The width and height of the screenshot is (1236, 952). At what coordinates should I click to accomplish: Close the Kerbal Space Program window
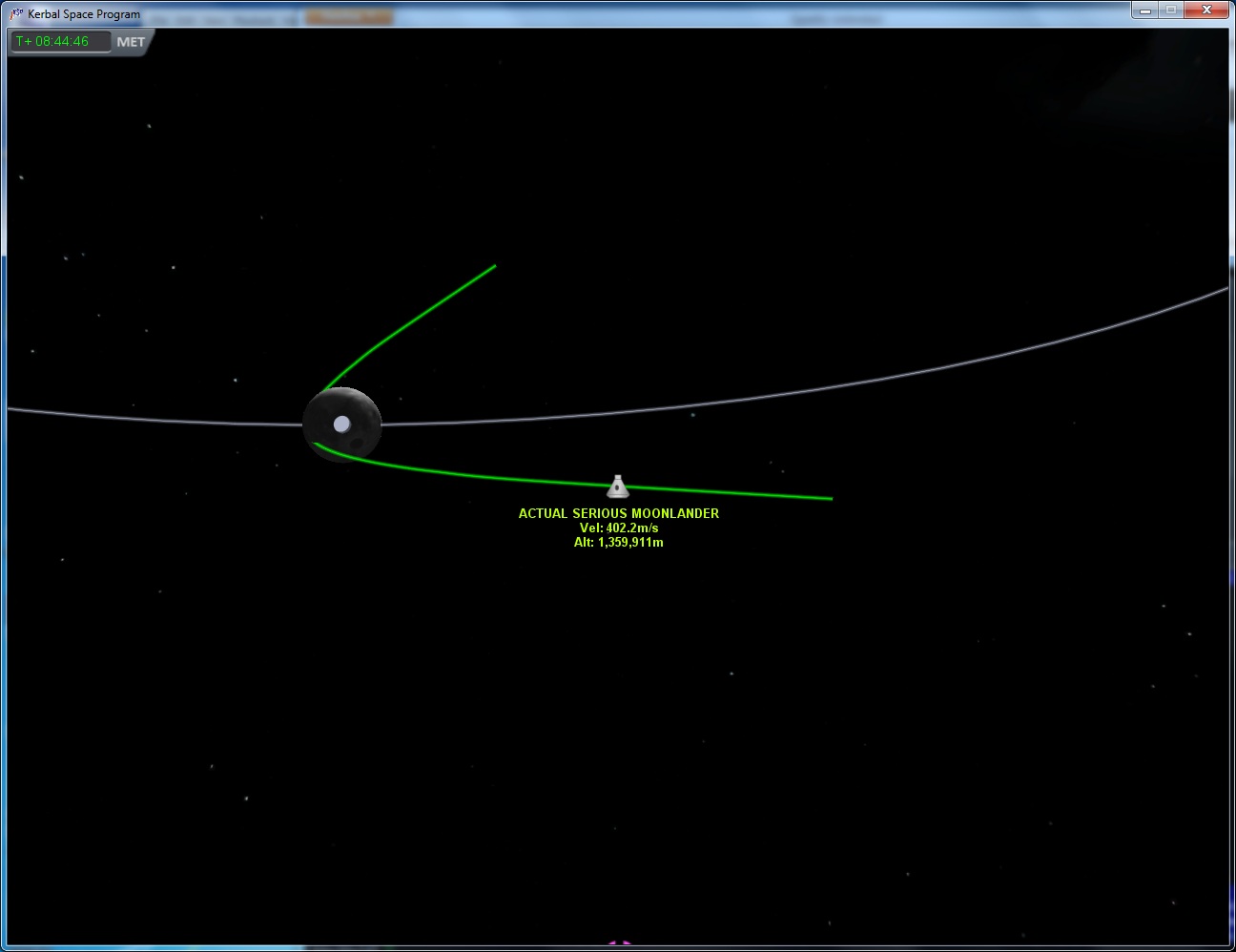pos(1207,10)
